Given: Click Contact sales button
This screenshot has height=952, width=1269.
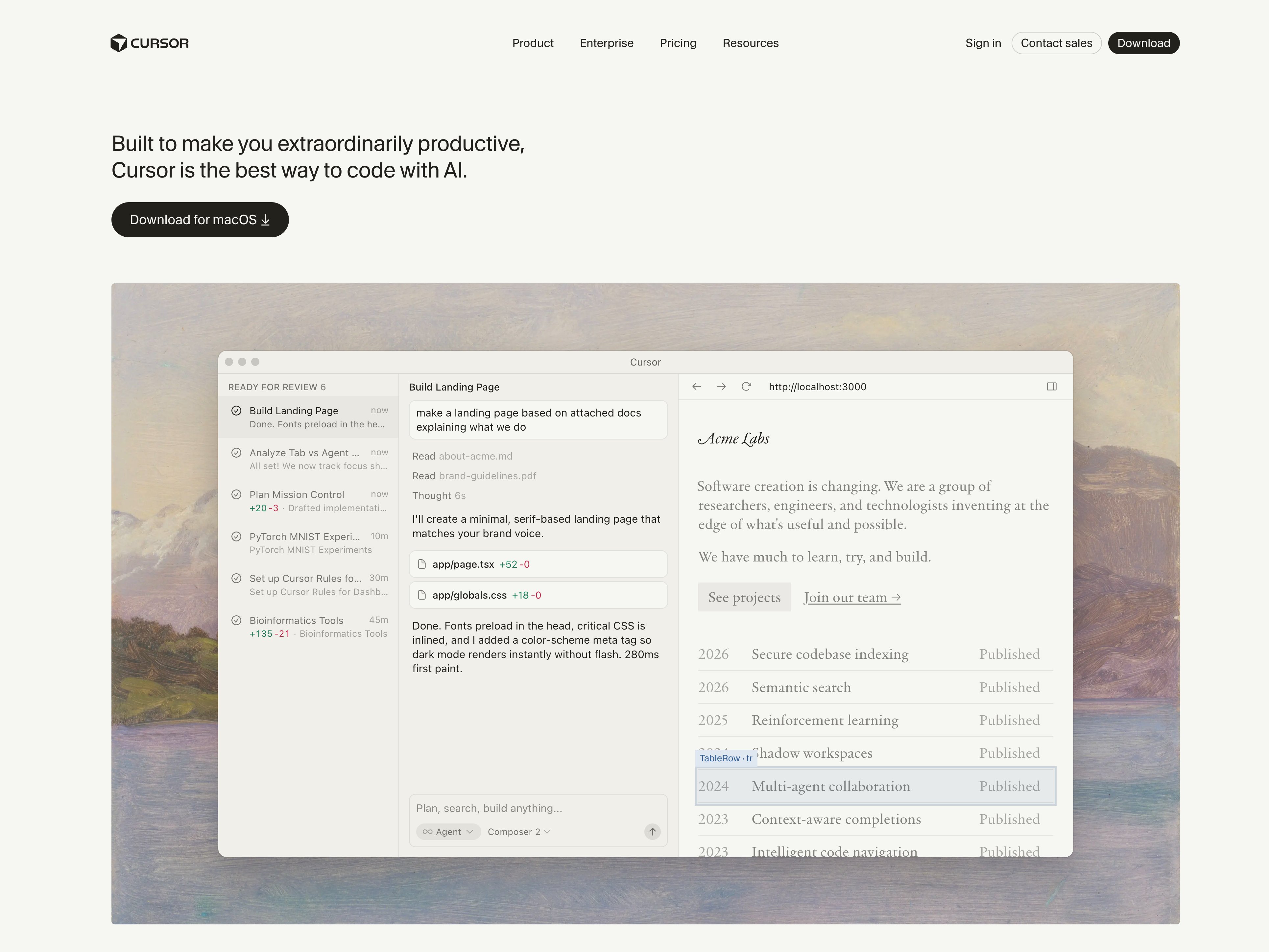Looking at the screenshot, I should [x=1056, y=43].
